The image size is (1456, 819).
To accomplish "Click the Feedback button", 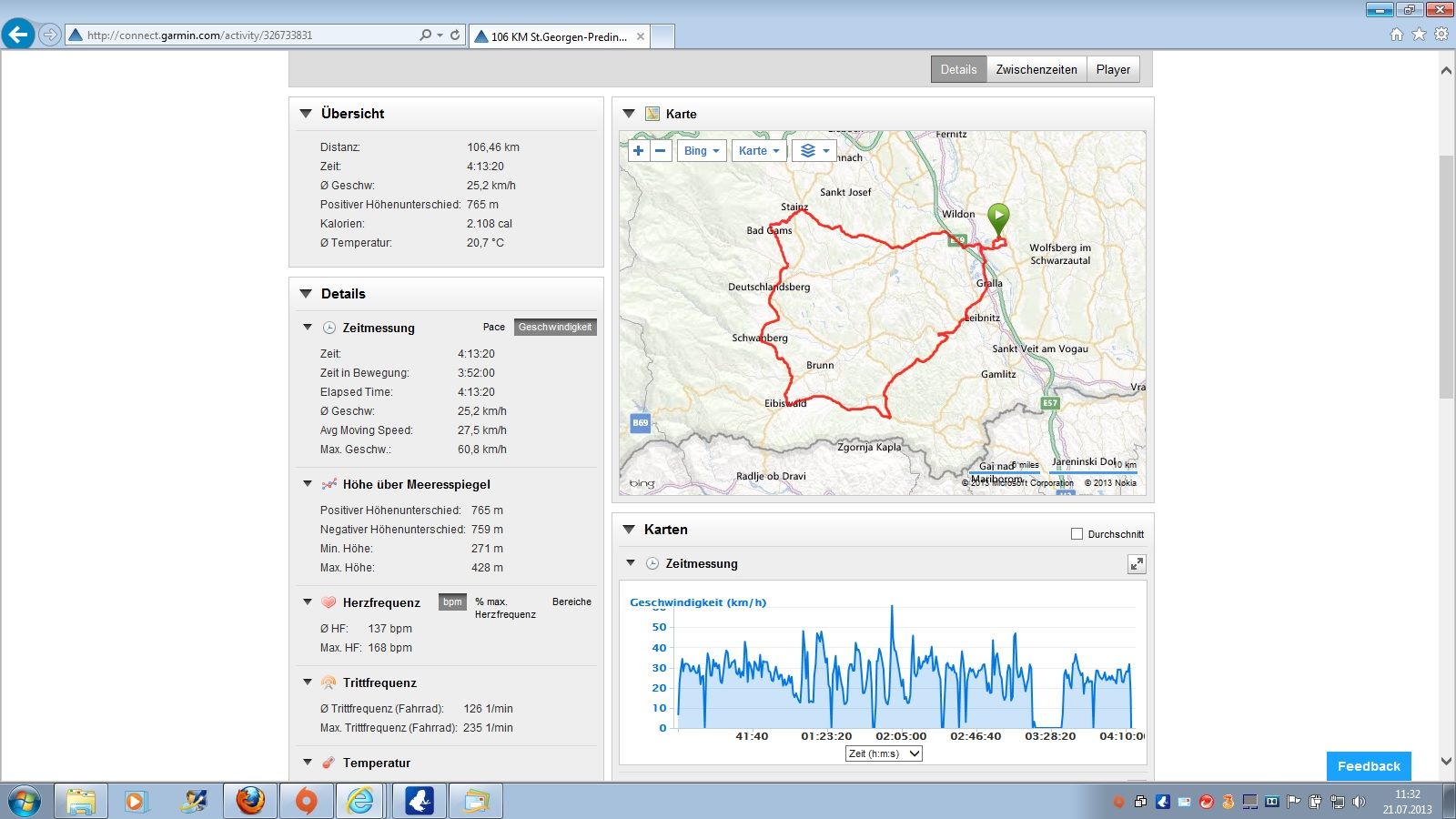I will coord(1368,766).
